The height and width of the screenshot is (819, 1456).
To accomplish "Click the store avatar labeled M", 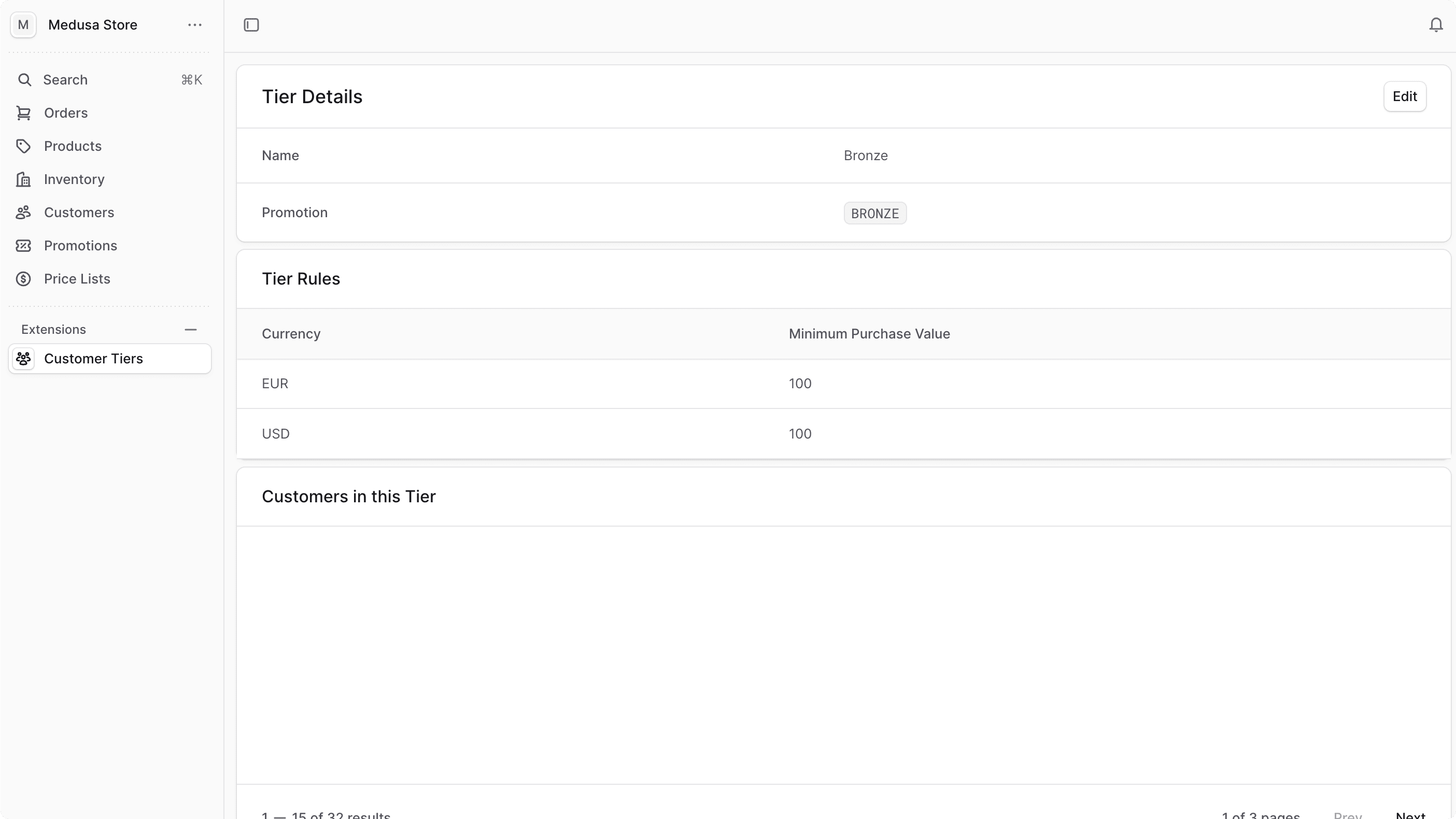I will point(23,25).
